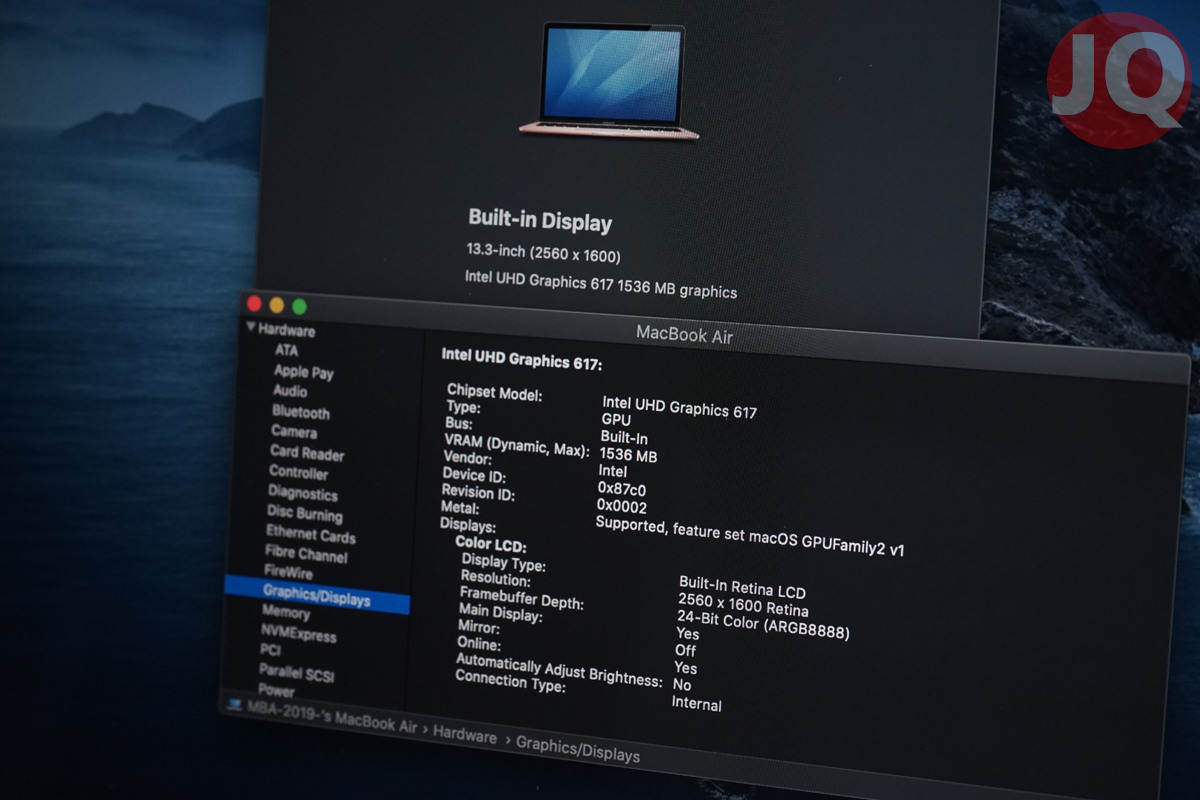
Task: Click the "Mirror:" label
Action: point(478,628)
